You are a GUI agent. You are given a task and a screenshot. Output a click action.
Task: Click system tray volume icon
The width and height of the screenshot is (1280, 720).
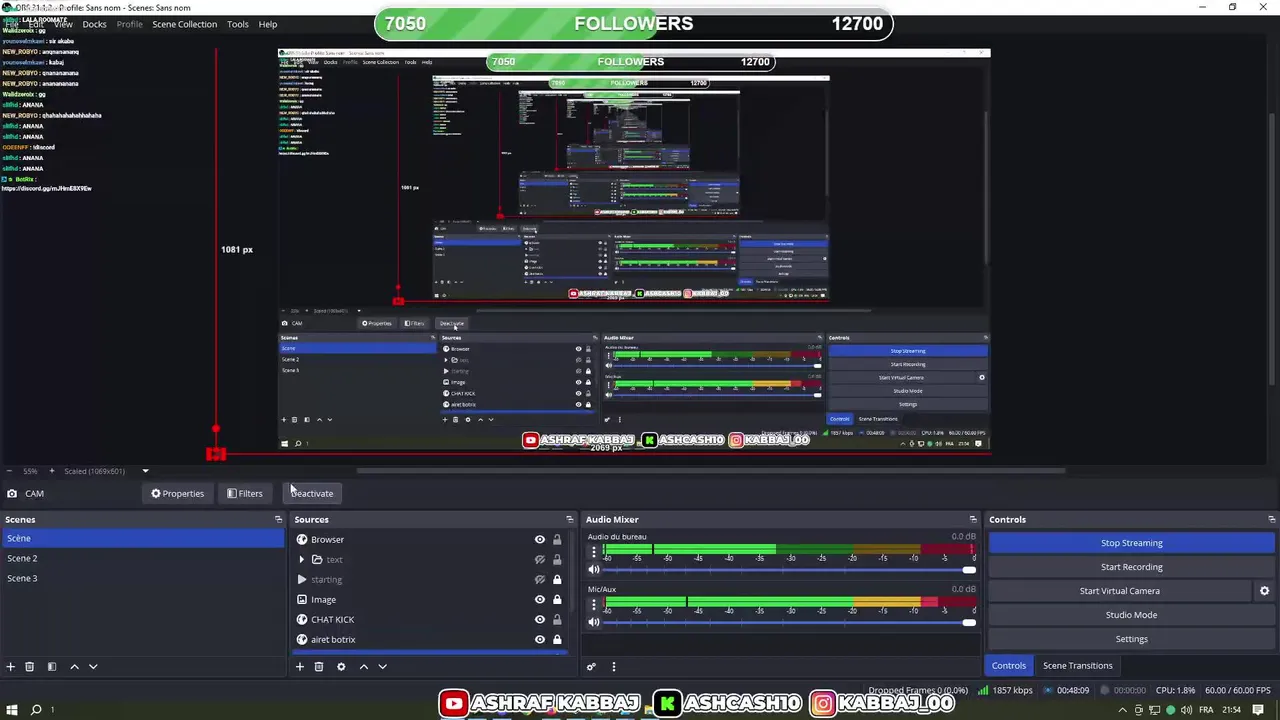(1186, 710)
